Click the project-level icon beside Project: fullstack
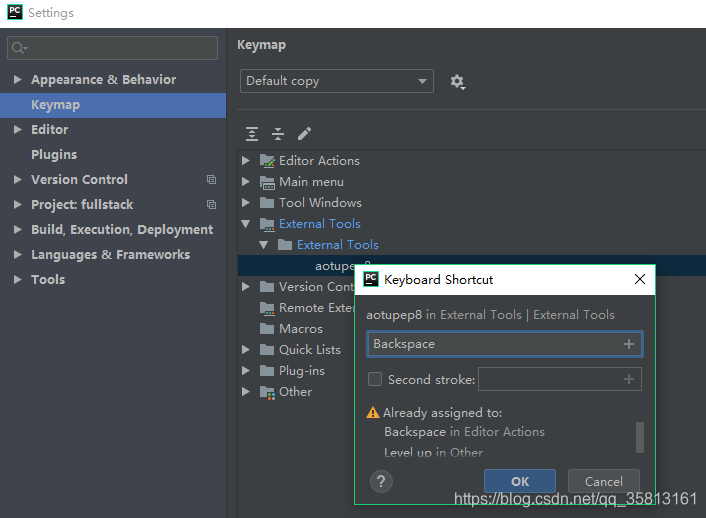The image size is (706, 518). 211,204
